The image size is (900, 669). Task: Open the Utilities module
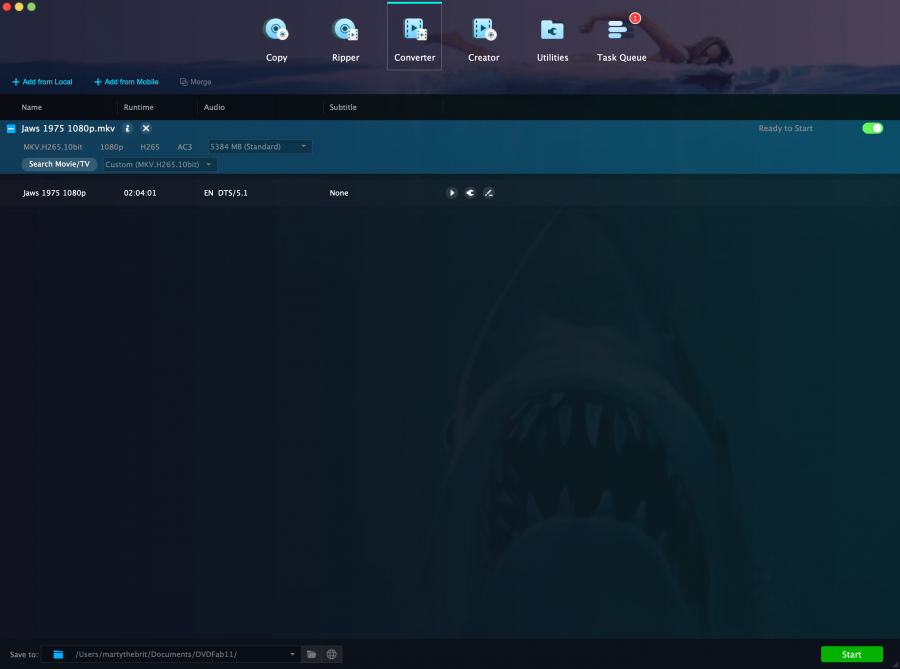click(552, 40)
